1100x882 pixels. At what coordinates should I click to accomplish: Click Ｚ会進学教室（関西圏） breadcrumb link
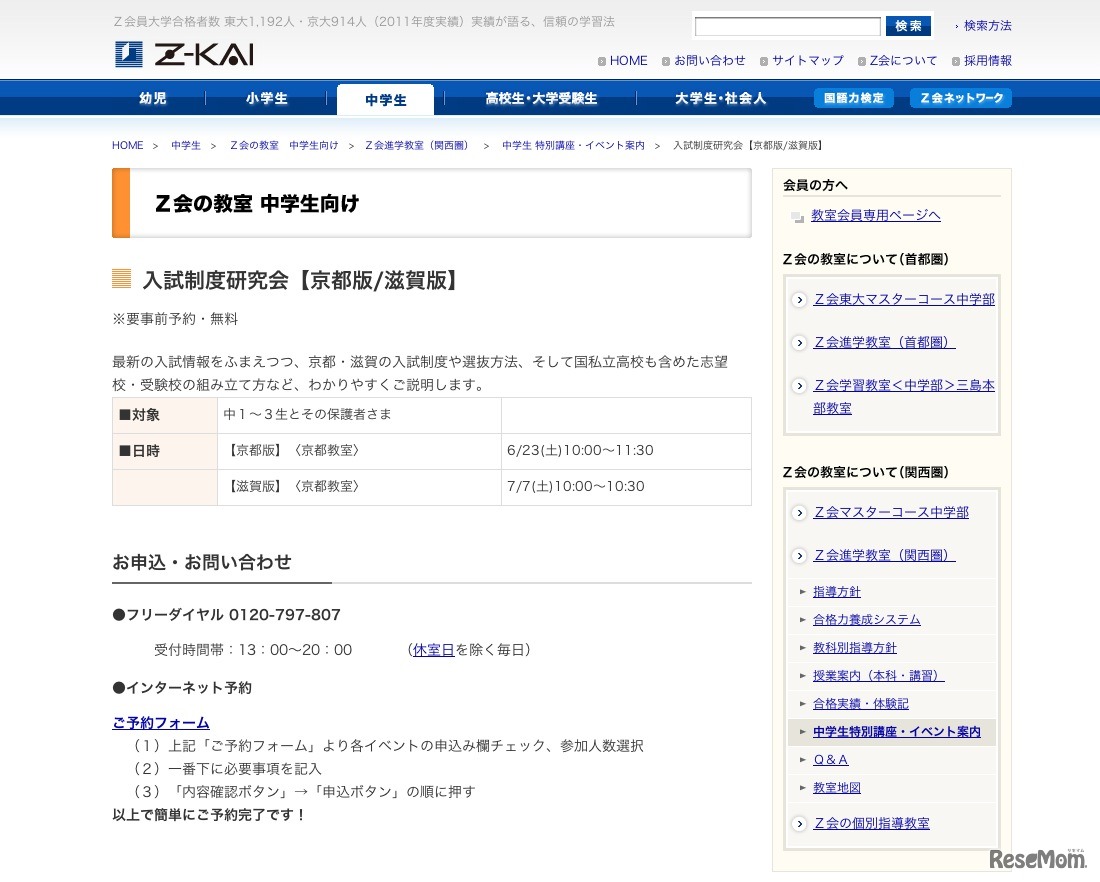417,146
